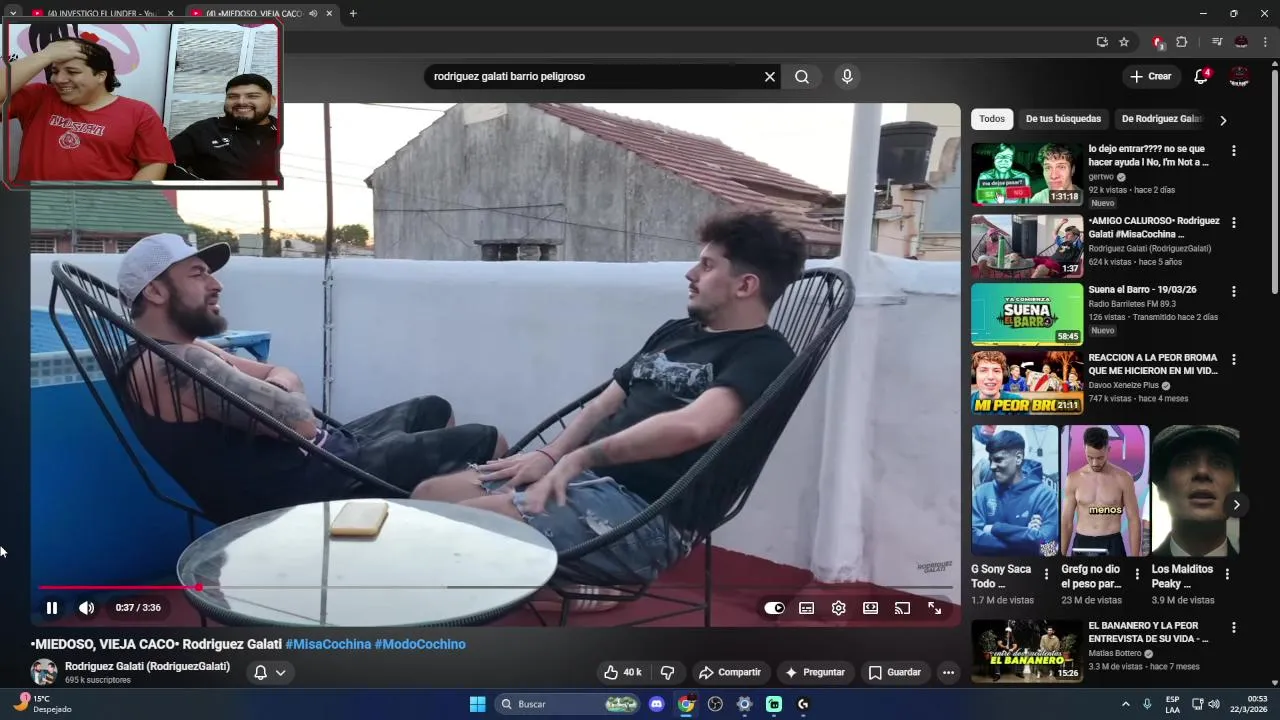The width and height of the screenshot is (1280, 720).
Task: Show more filter chips with arrow
Action: tap(1222, 120)
